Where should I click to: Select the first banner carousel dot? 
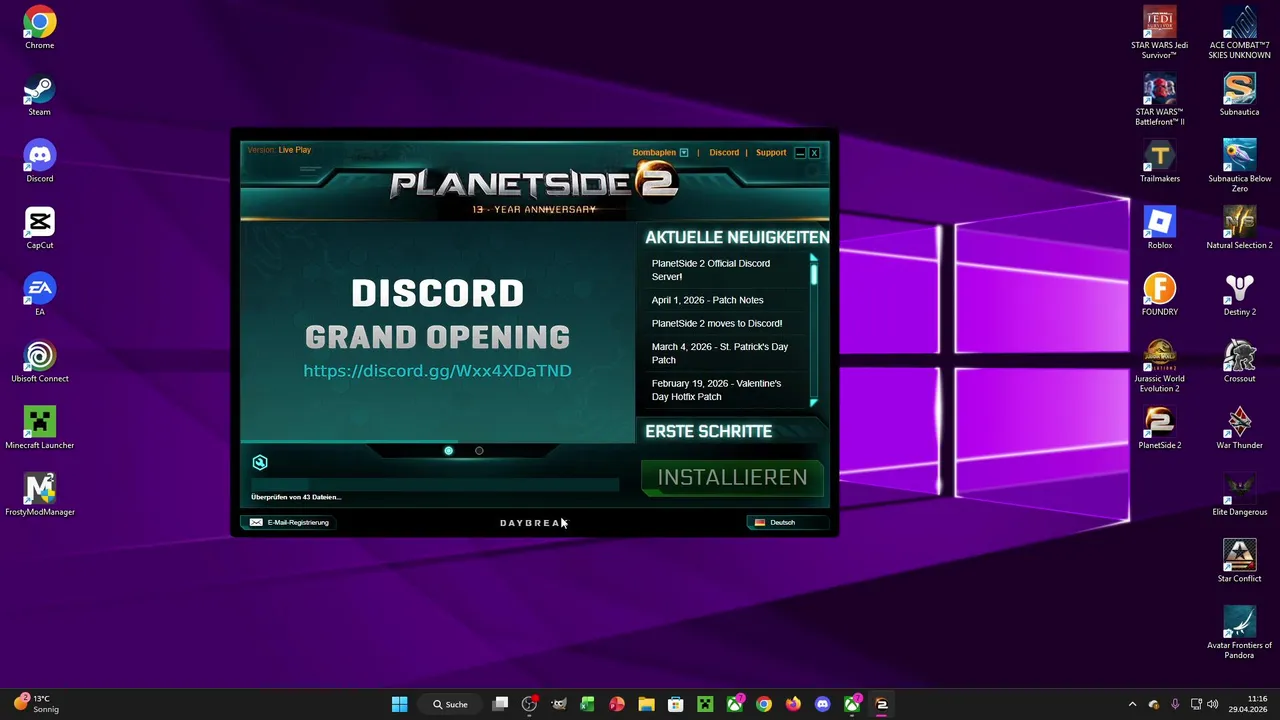pyautogui.click(x=448, y=451)
